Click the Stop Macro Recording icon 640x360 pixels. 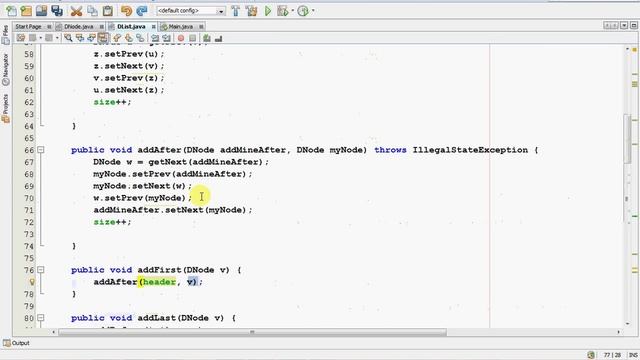point(192,38)
